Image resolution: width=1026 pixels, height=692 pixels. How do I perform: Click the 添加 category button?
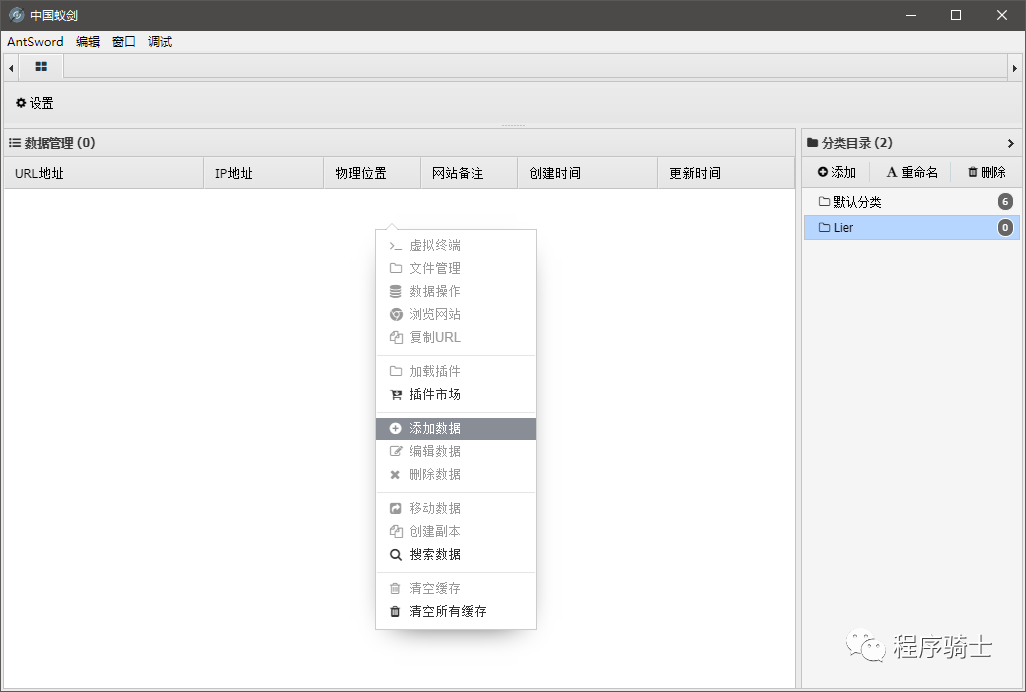coord(837,172)
